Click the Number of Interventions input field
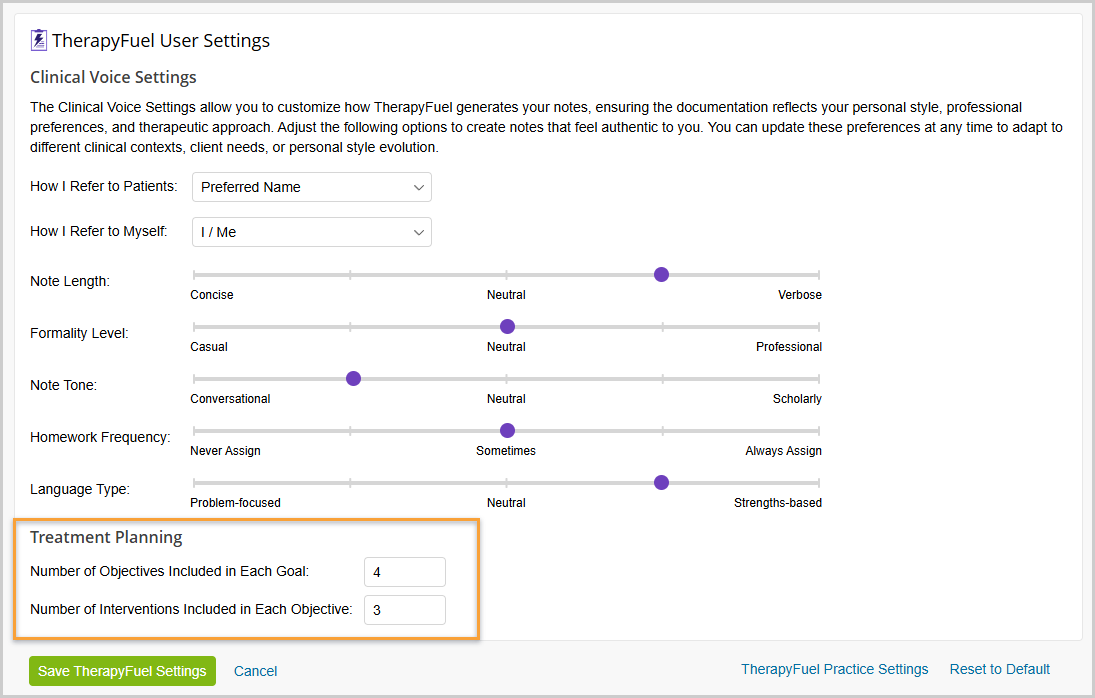The height and width of the screenshot is (698, 1095). click(405, 609)
